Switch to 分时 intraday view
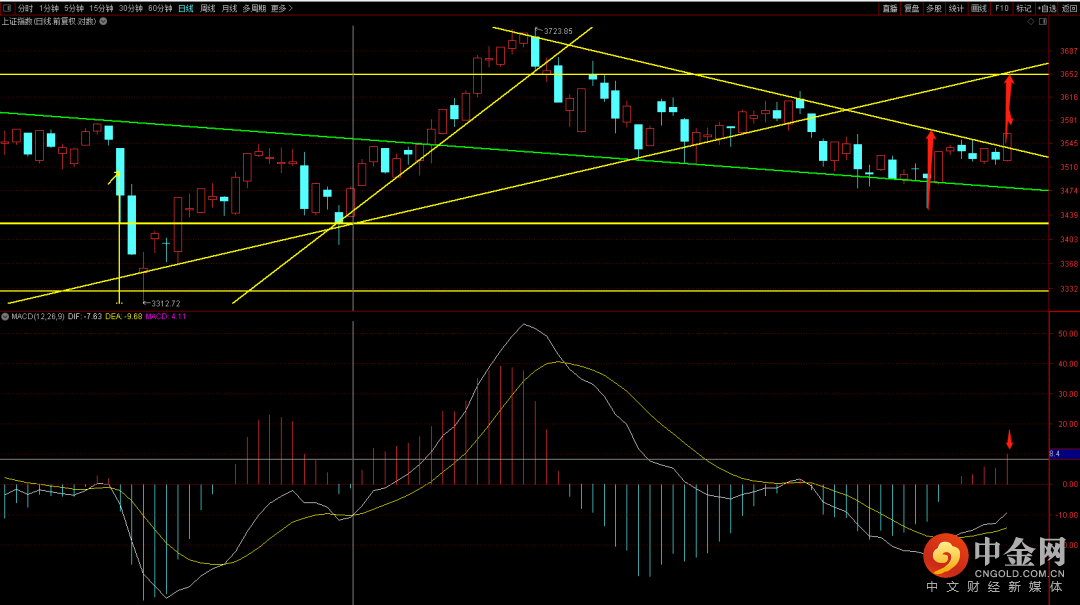The height and width of the screenshot is (605, 1080). [x=25, y=8]
